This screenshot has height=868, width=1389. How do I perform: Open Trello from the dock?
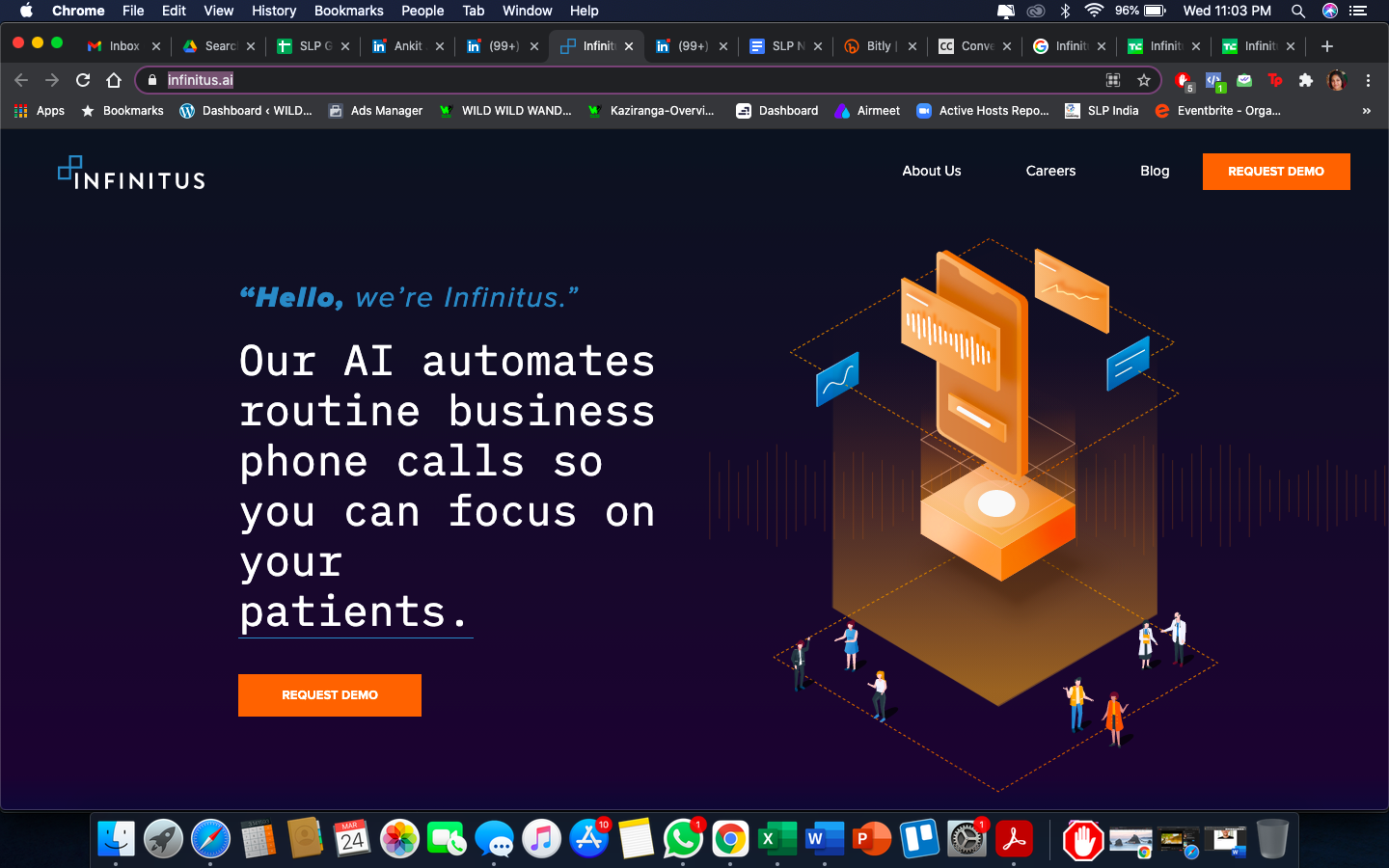click(x=919, y=838)
